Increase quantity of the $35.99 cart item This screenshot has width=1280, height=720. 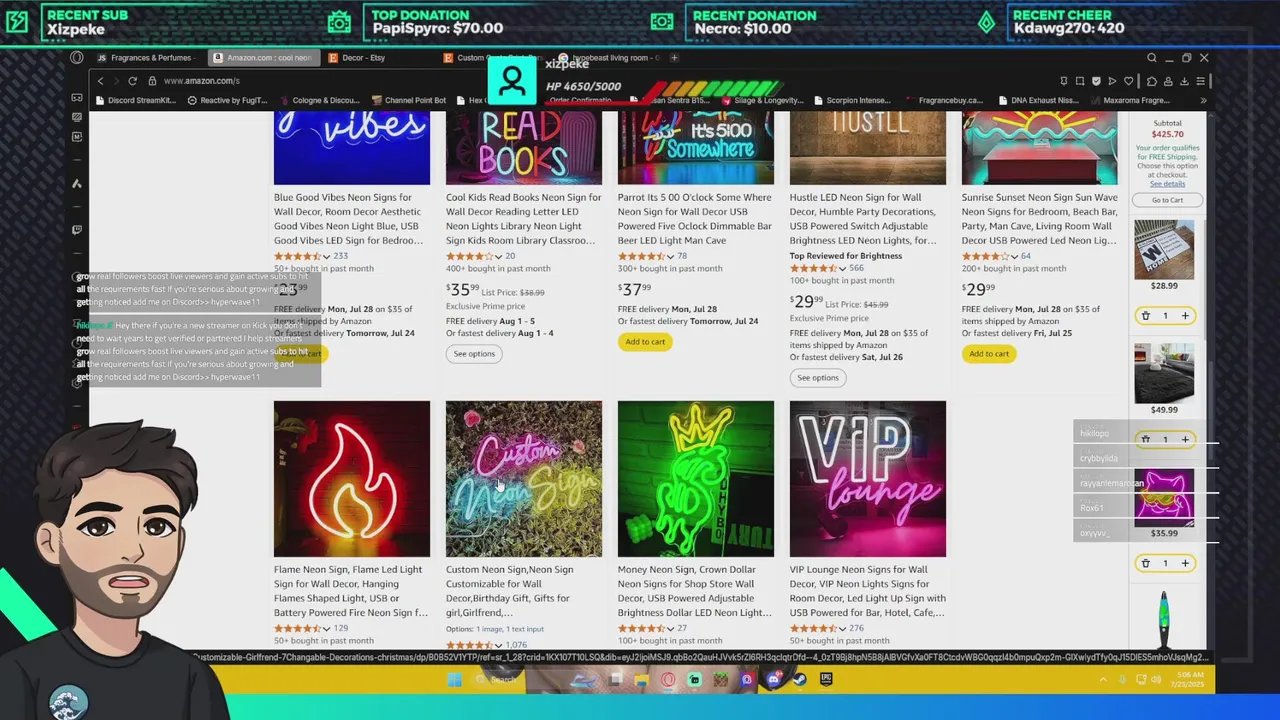(1185, 563)
